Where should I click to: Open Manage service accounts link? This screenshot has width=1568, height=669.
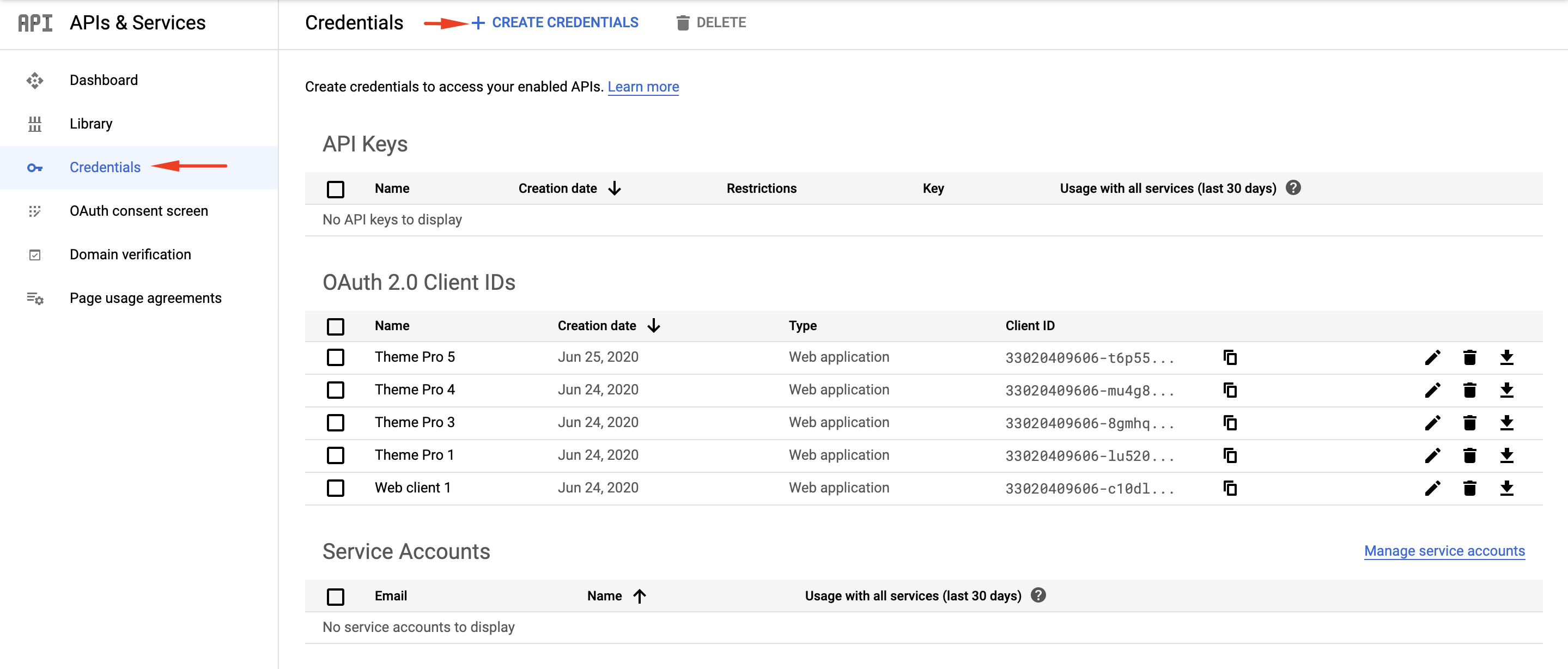click(x=1444, y=551)
